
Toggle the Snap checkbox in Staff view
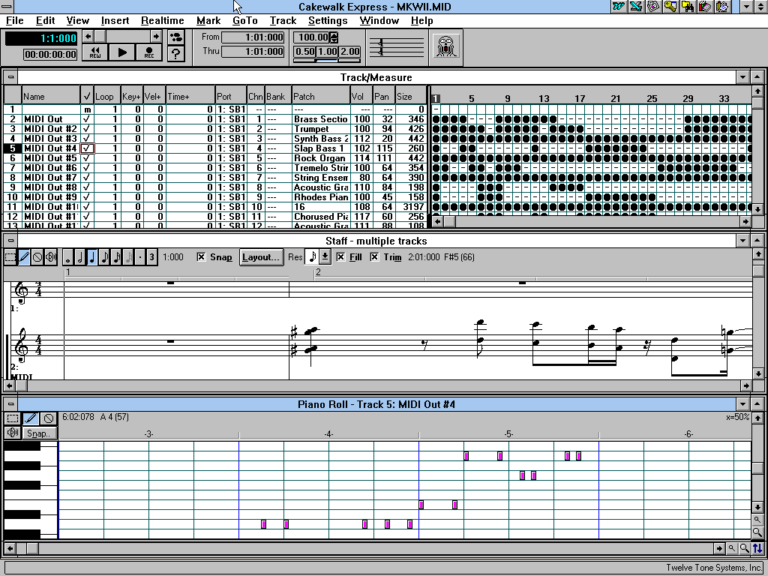[x=201, y=257]
